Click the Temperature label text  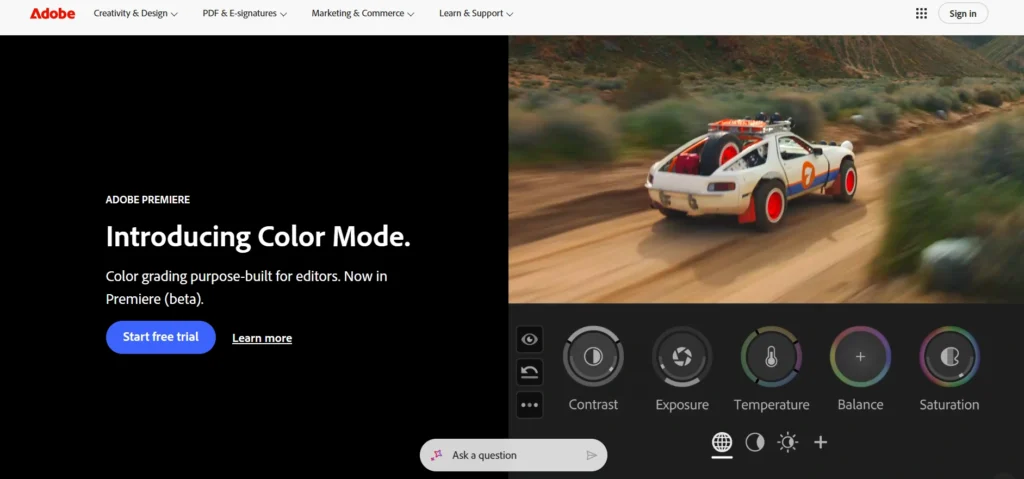(x=771, y=405)
